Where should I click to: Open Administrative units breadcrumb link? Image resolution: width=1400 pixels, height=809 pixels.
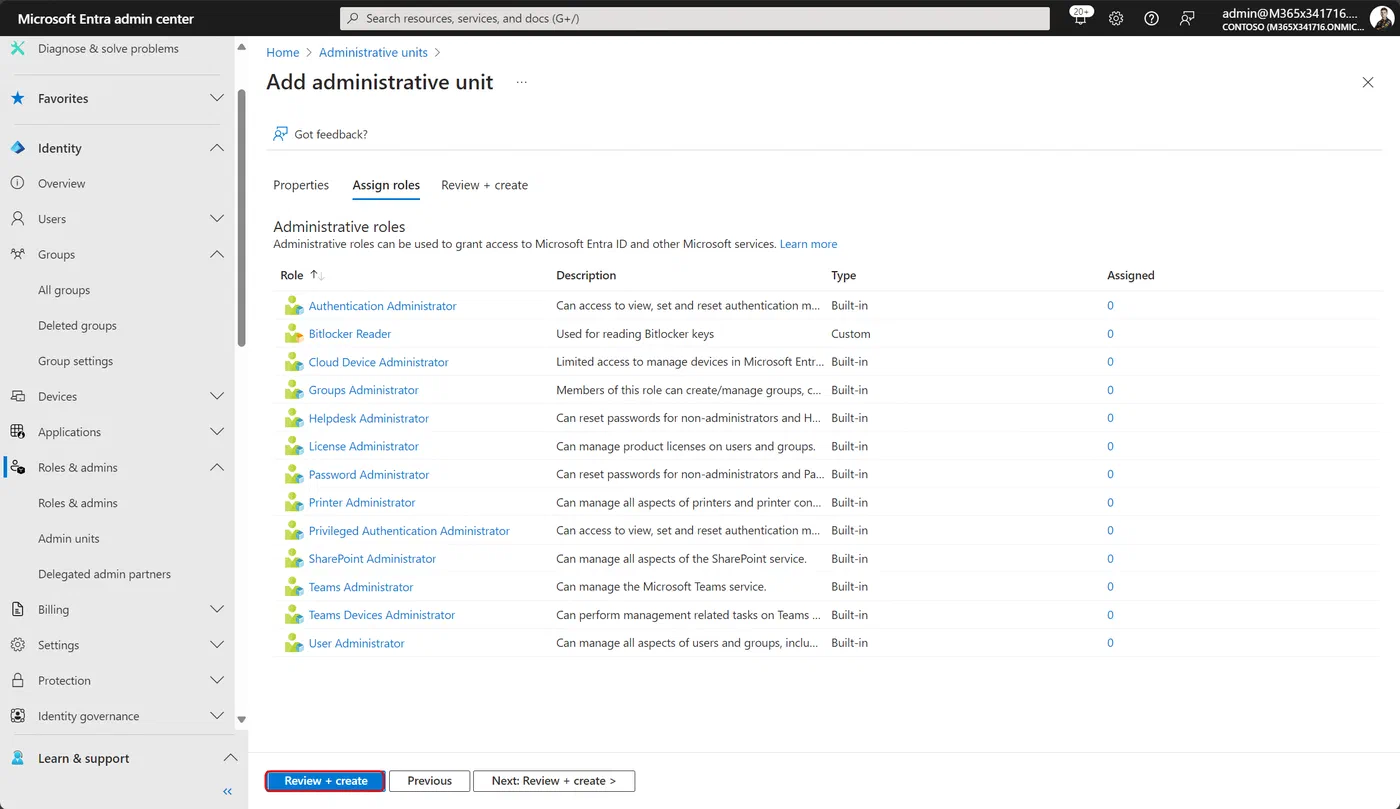click(373, 52)
